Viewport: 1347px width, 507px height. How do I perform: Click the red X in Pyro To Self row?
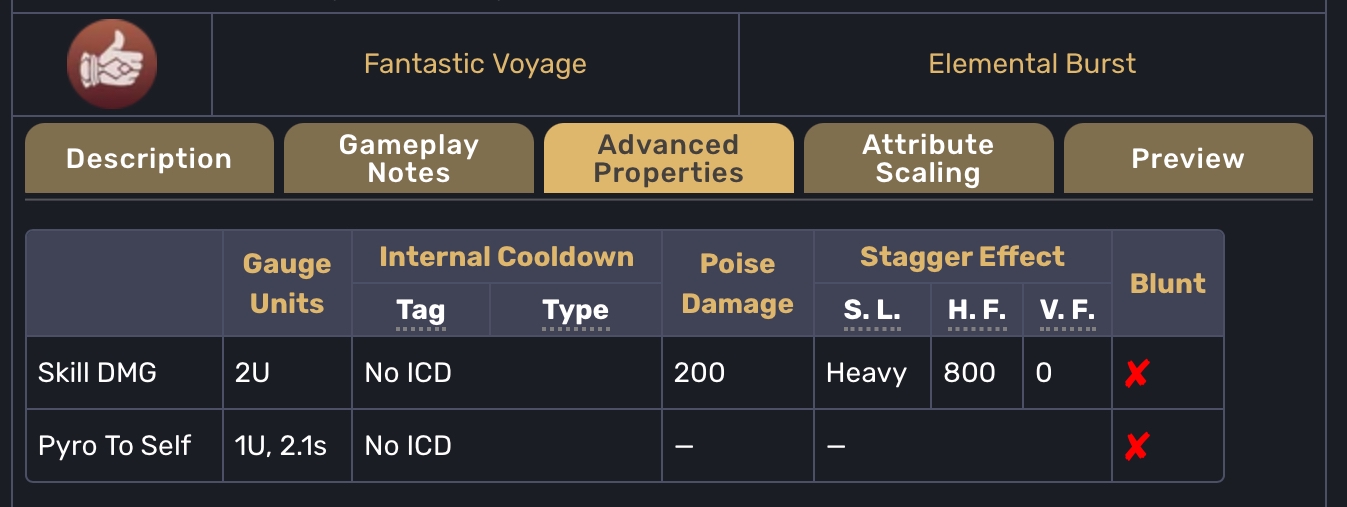1136,446
